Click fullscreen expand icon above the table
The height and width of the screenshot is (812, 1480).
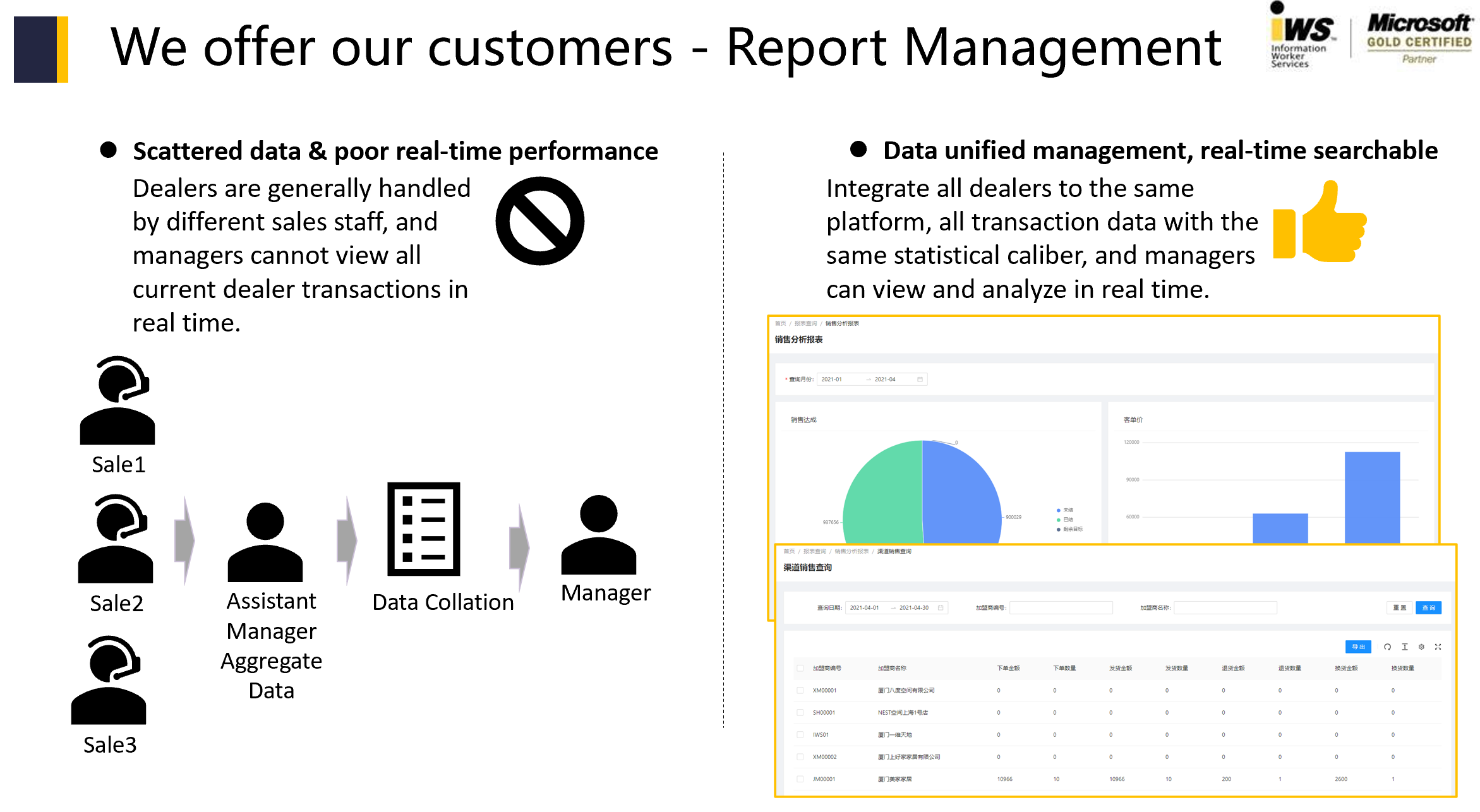pos(1438,647)
